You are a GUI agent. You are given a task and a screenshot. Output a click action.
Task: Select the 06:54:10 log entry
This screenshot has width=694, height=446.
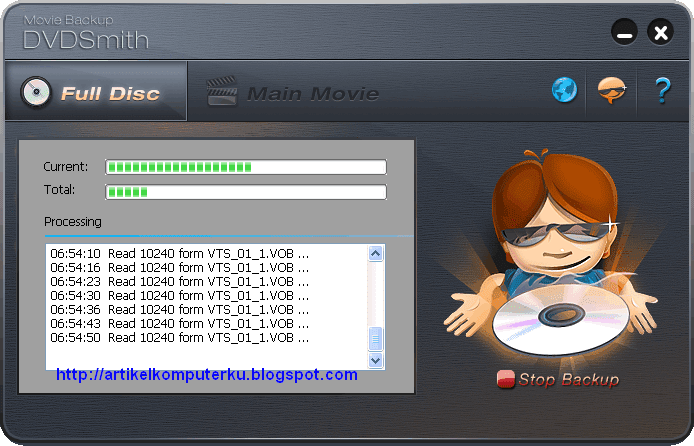(180, 254)
